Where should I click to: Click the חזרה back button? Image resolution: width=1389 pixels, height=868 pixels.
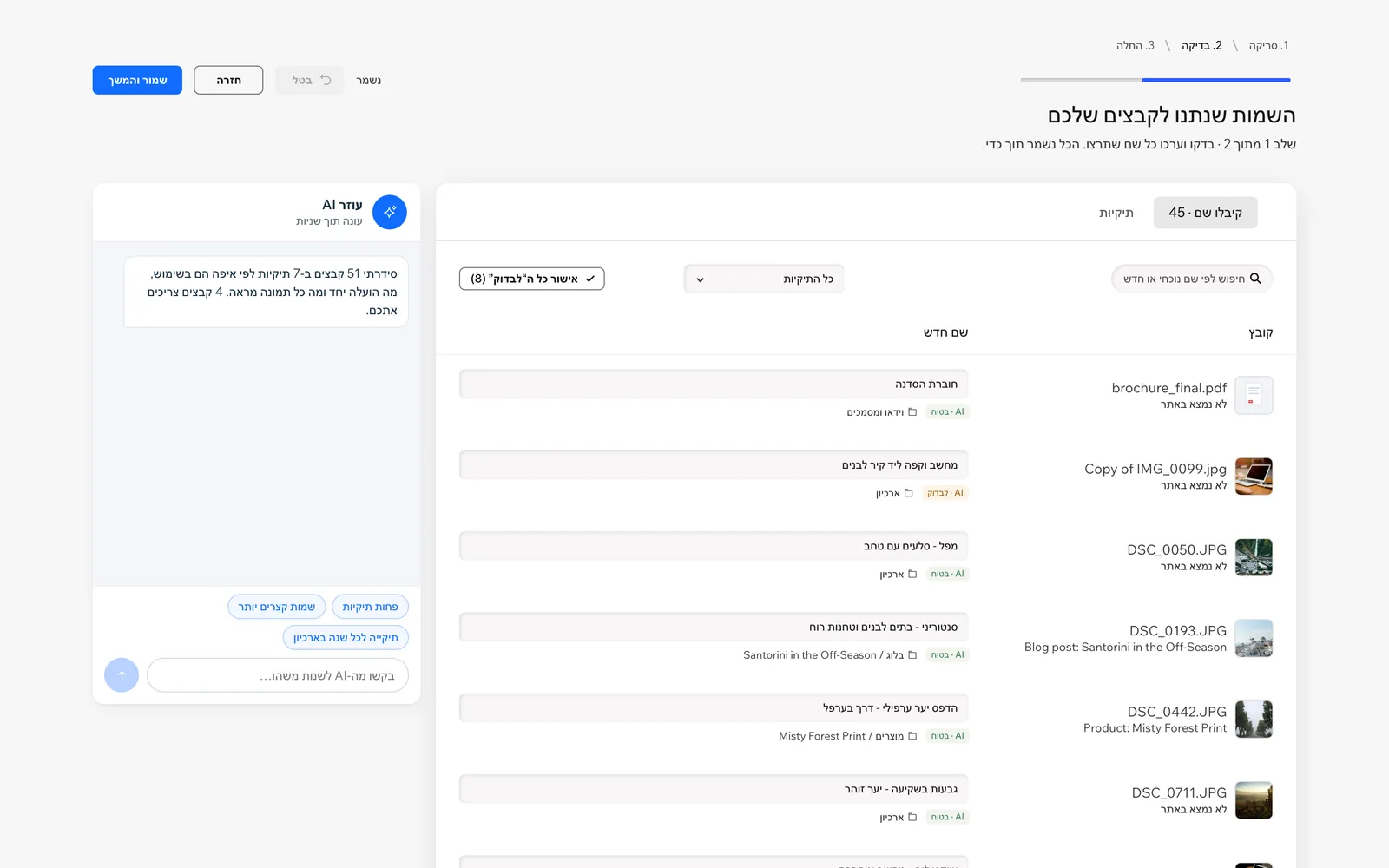pyautogui.click(x=228, y=80)
